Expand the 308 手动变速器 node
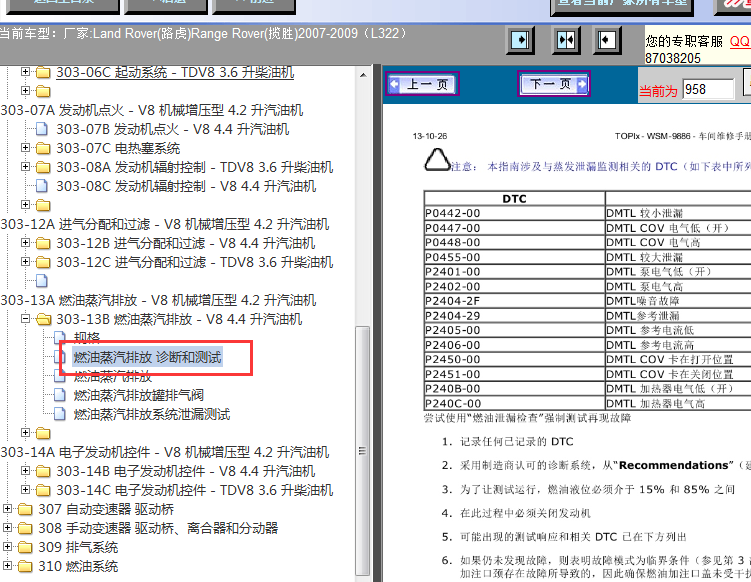The image size is (751, 582). 7,527
